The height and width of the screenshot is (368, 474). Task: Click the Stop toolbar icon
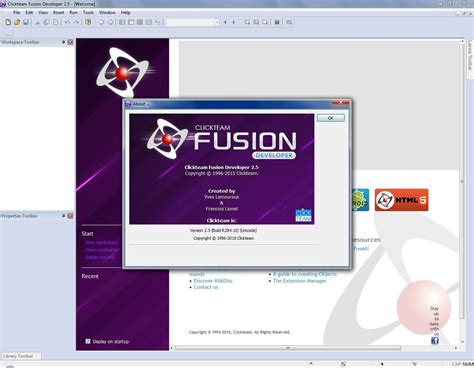click(x=277, y=22)
